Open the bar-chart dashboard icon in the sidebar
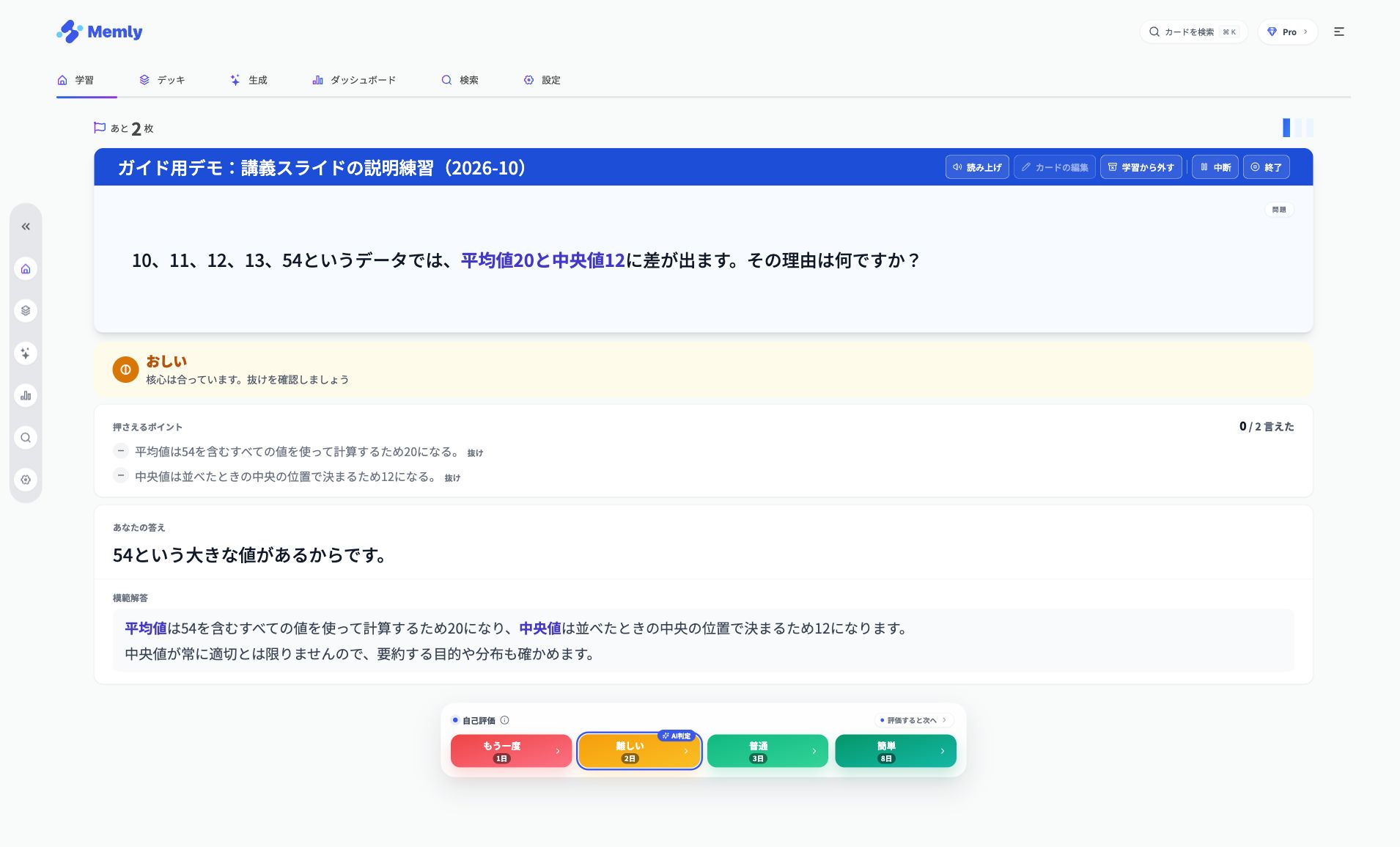1400x847 pixels. [26, 396]
